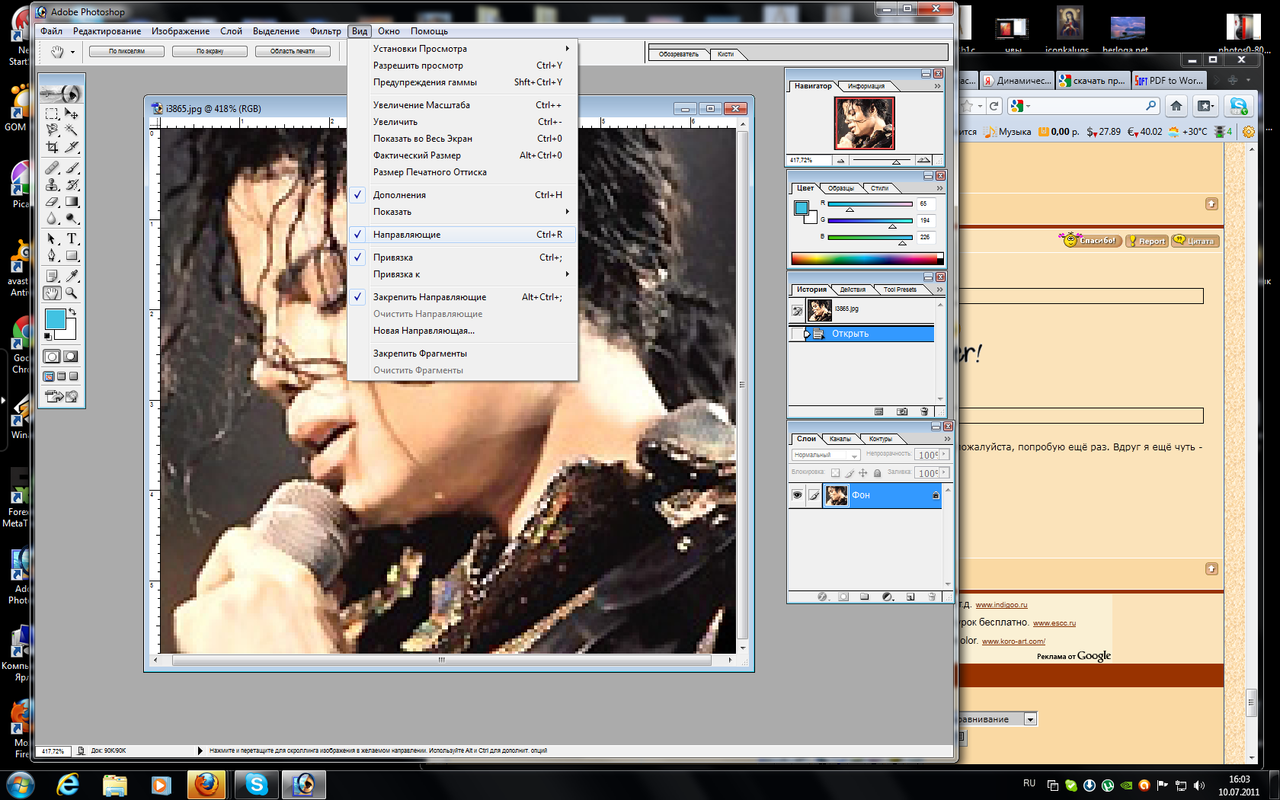The width and height of the screenshot is (1280, 800).
Task: Open the Файл menu
Action: click(x=51, y=31)
